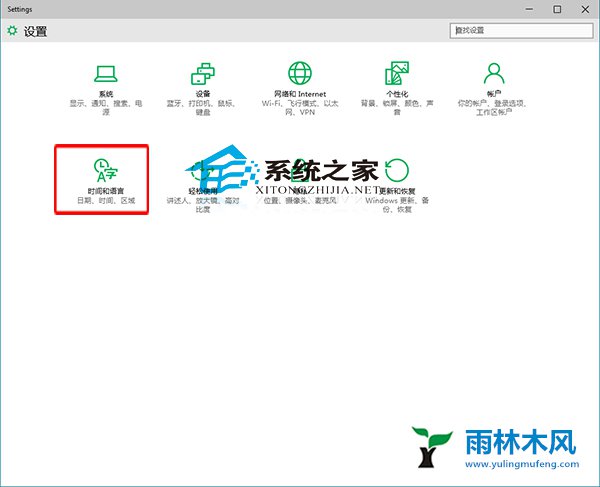Image resolution: width=600 pixels, height=487 pixels.
Task: Open the Network globe icon
Action: (x=299, y=73)
